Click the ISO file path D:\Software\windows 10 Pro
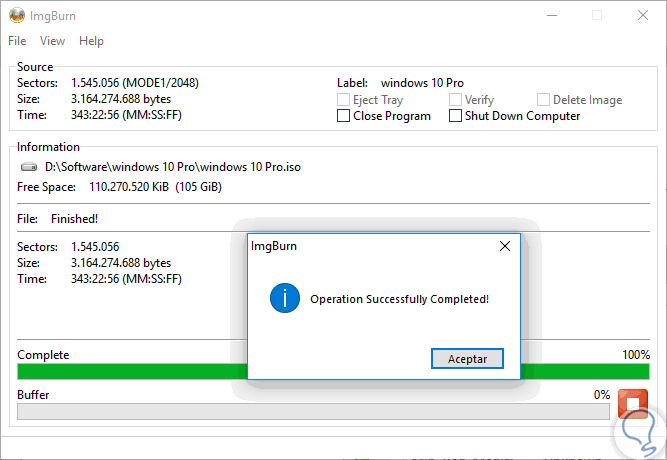This screenshot has width=667, height=460. pyautogui.click(x=173, y=167)
